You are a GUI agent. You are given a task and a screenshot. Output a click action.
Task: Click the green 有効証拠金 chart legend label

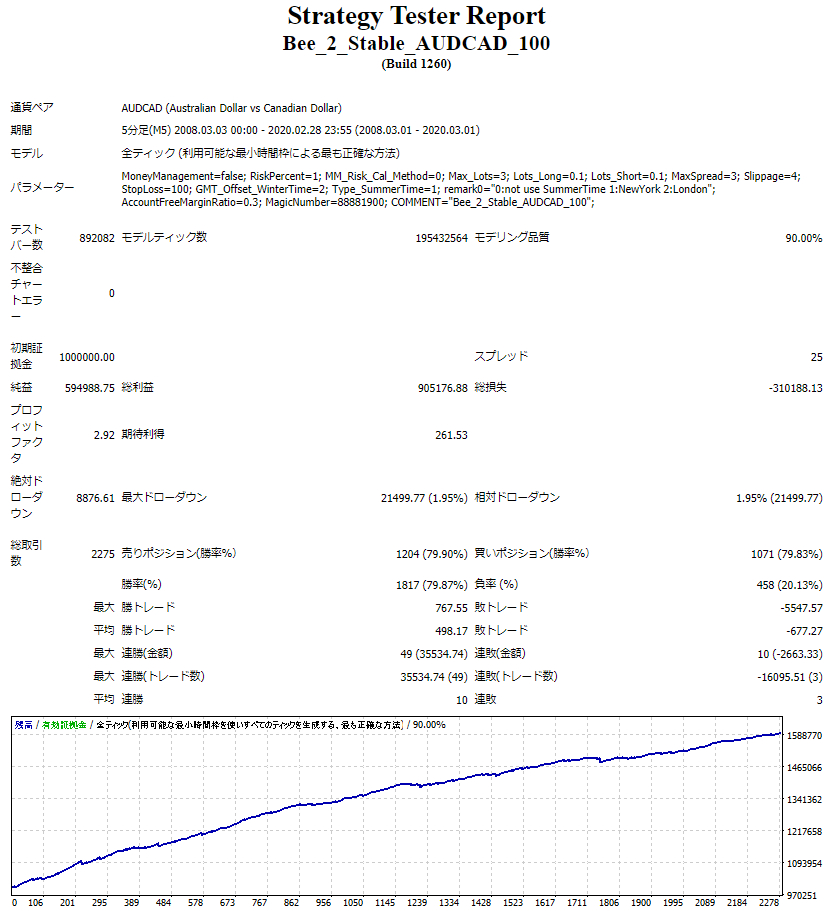click(64, 725)
